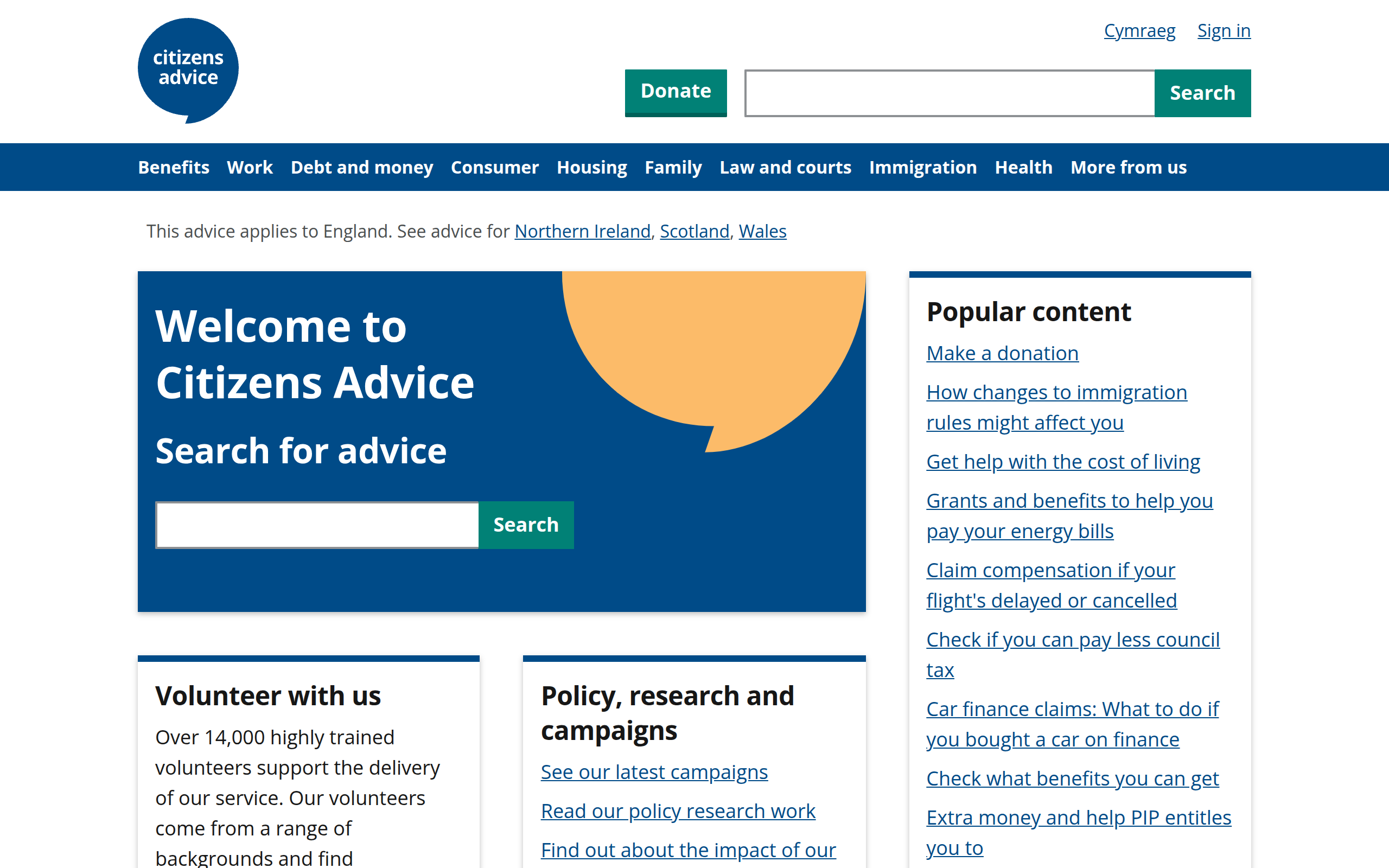
Task: Open the Housing navigation item
Action: click(x=591, y=167)
